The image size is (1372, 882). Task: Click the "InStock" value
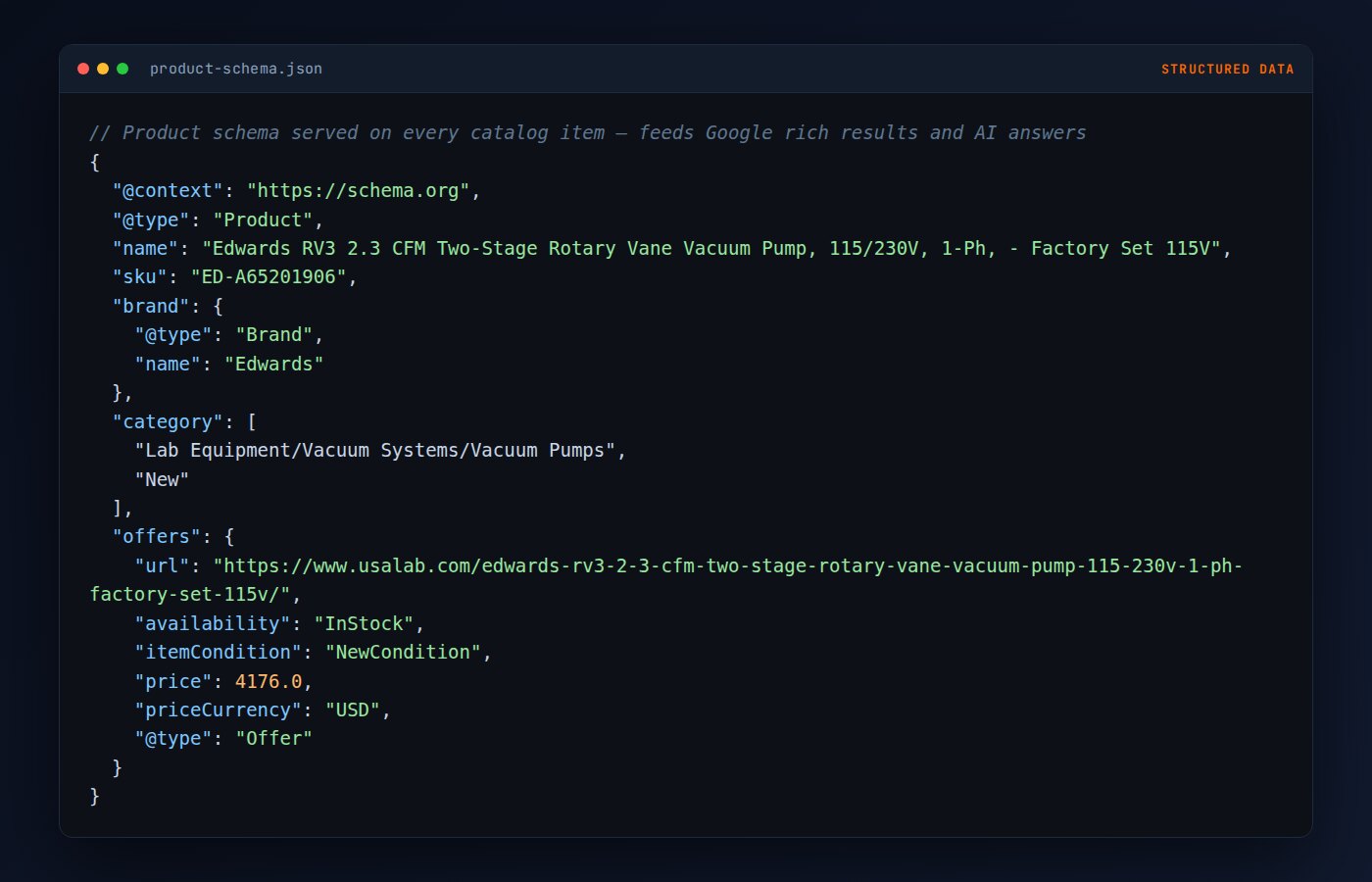coord(364,623)
